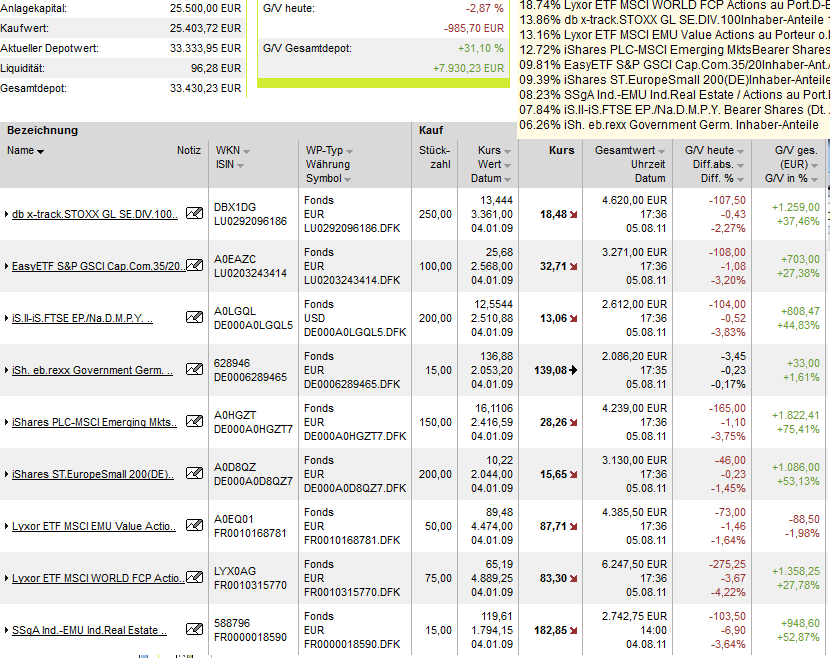
Task: Sort by purchase Kurs arrow in Kauf
Action: coord(508,152)
